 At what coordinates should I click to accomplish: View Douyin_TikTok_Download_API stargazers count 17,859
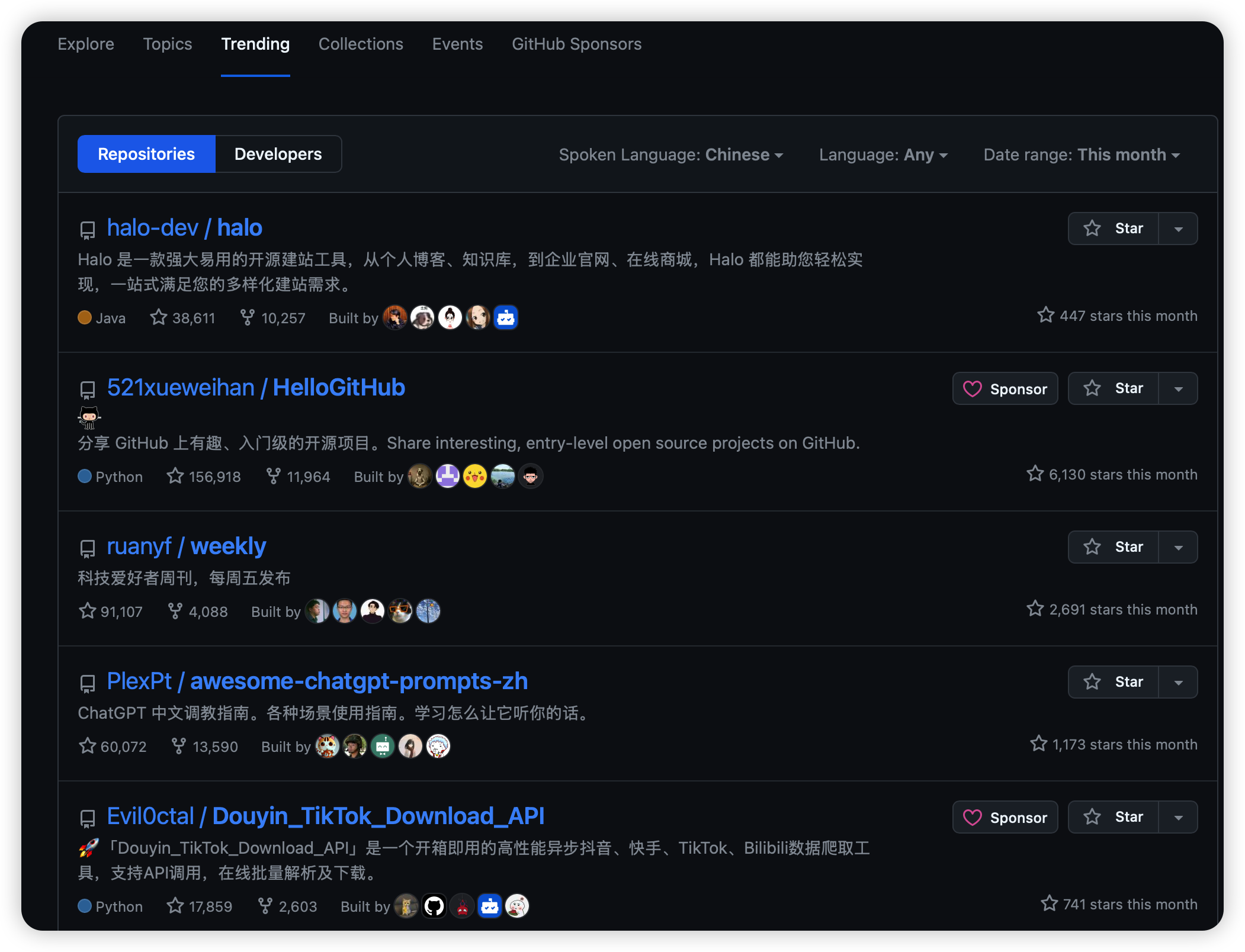pyautogui.click(x=199, y=906)
